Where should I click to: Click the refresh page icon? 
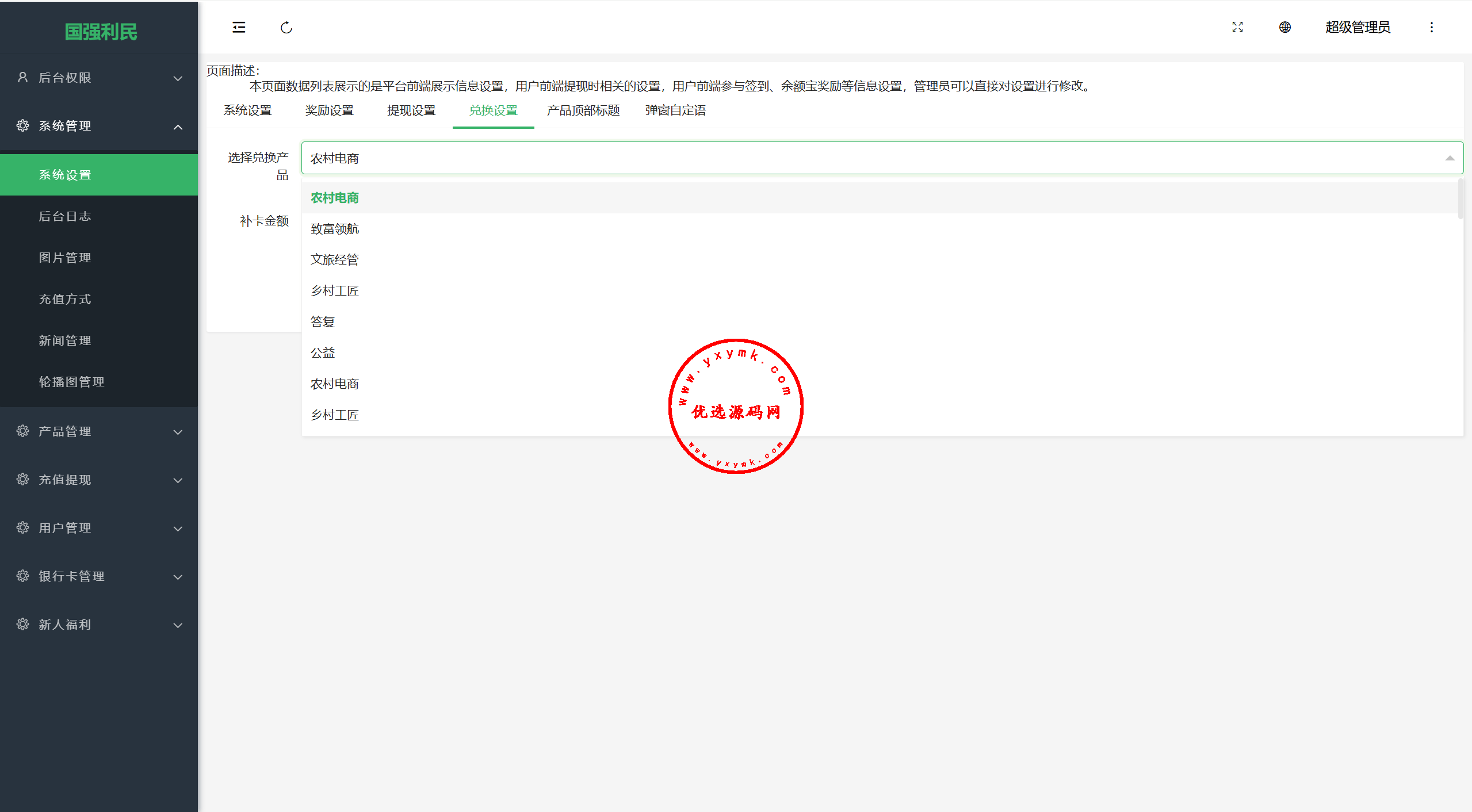tap(286, 27)
